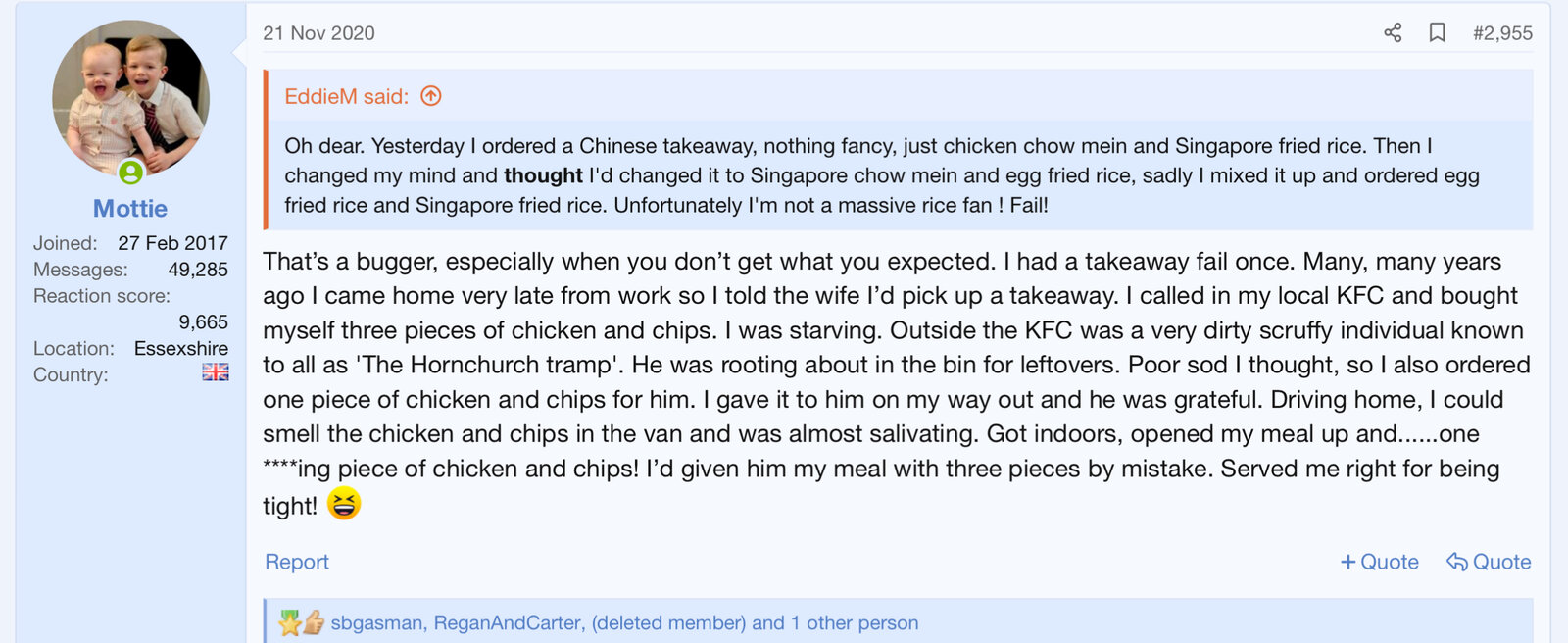Click the Mottie username link

coord(130,209)
